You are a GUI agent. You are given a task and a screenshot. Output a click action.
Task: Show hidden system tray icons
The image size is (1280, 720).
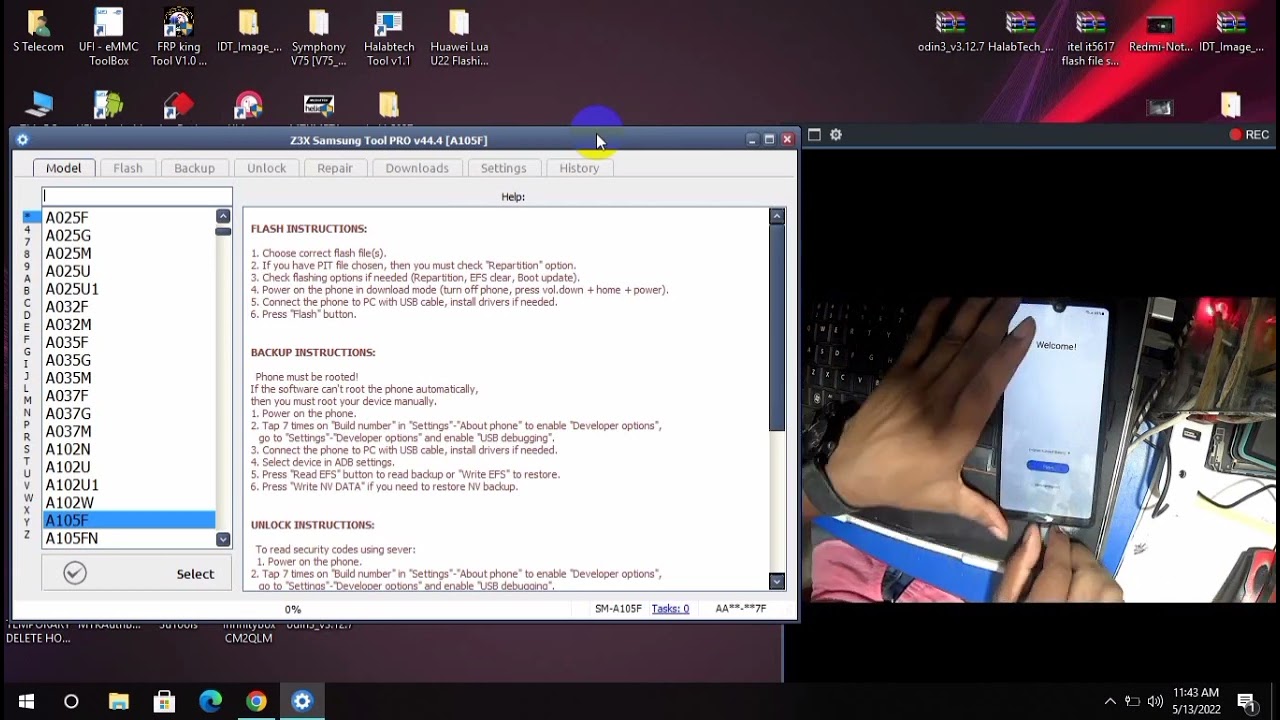pos(1110,701)
